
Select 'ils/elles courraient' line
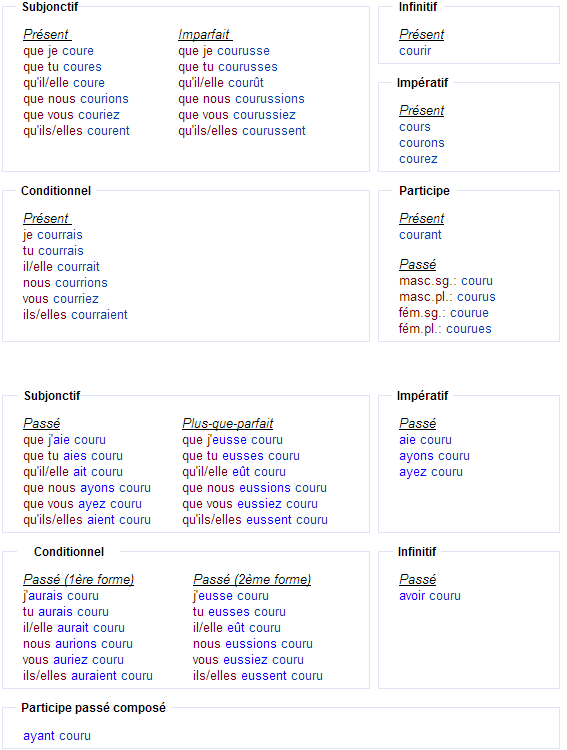[75, 315]
